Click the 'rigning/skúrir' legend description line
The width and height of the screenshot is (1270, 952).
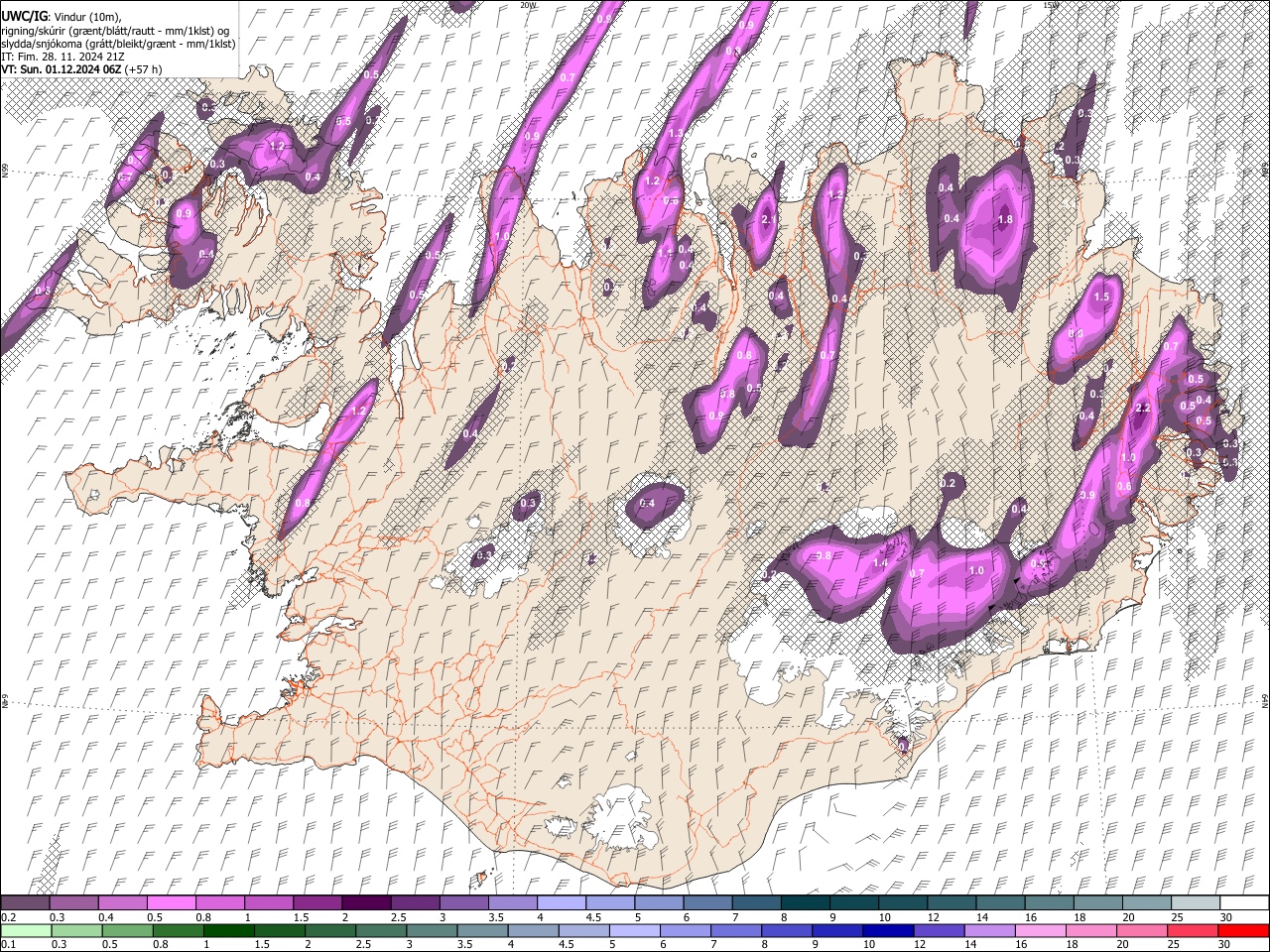(x=115, y=31)
